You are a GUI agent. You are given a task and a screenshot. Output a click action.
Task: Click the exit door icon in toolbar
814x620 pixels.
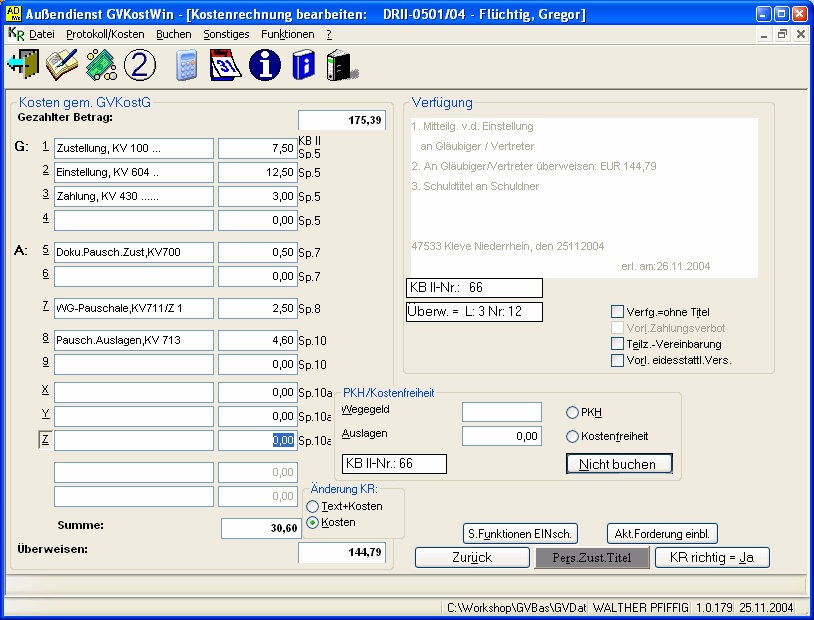tap(22, 65)
